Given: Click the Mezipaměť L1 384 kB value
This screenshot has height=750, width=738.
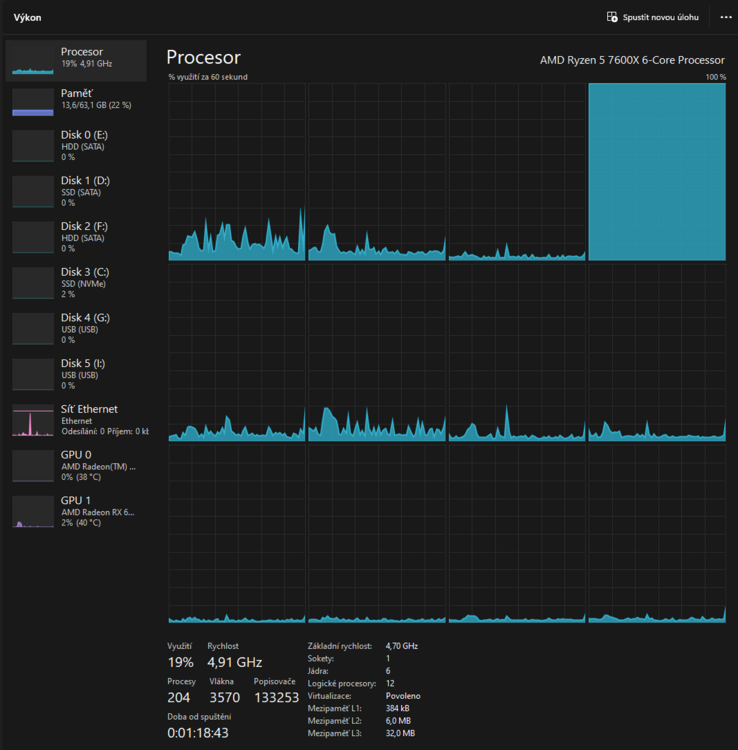Looking at the screenshot, I should [397, 708].
